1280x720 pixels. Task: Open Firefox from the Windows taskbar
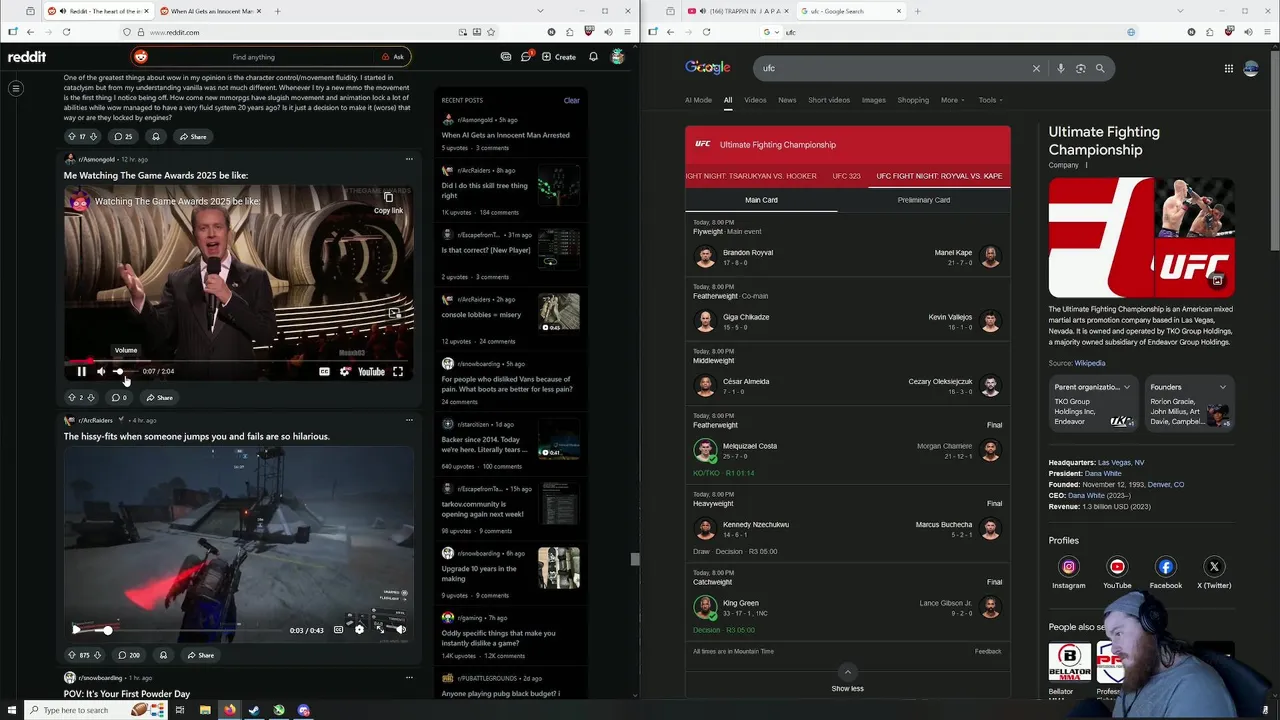click(x=230, y=710)
